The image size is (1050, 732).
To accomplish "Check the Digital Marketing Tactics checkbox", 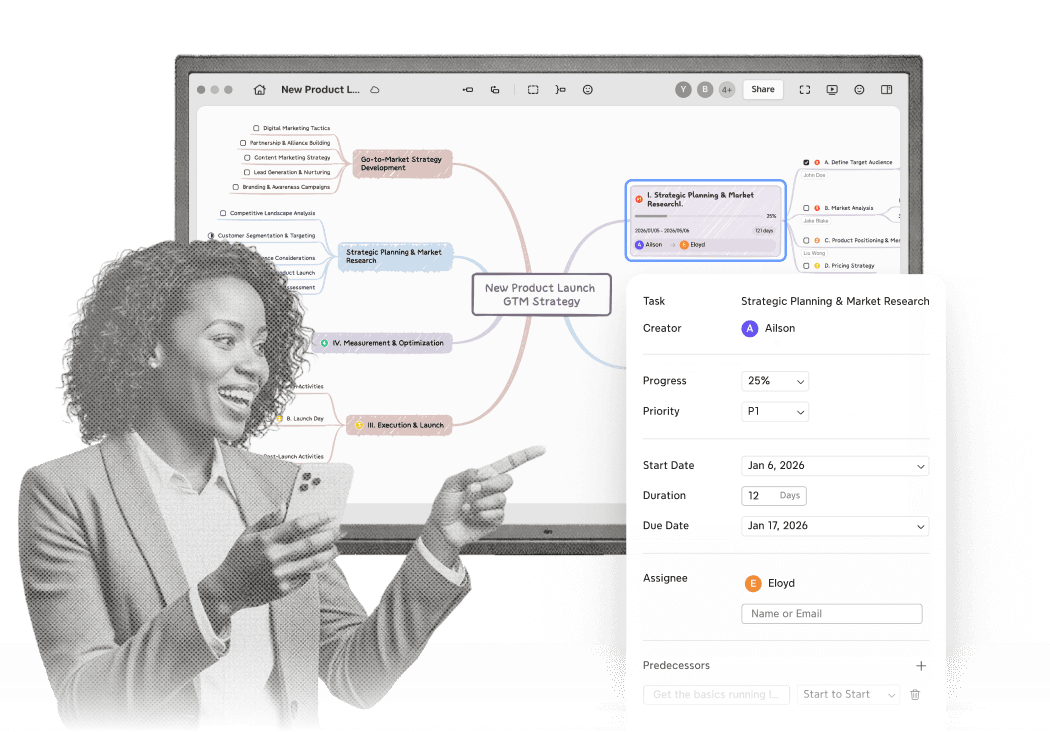I will (x=256, y=128).
